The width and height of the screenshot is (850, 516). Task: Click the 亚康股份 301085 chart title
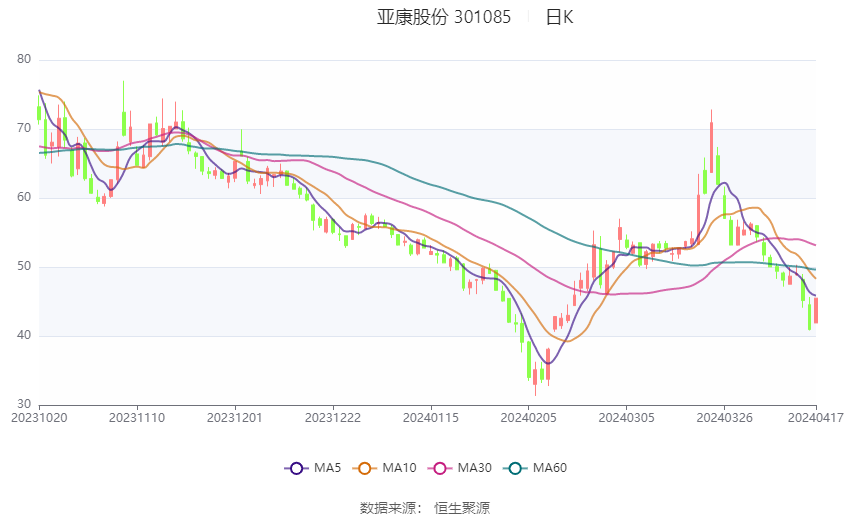point(444,17)
